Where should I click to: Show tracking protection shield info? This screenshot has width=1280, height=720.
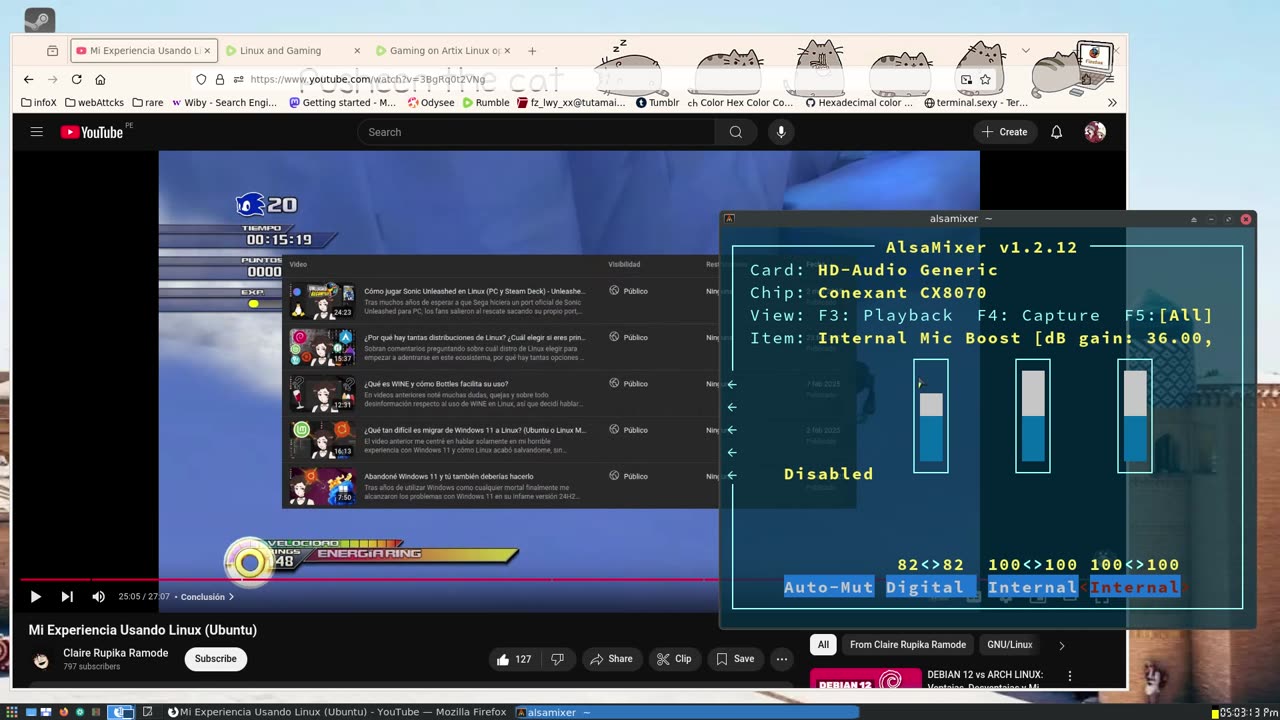point(201,79)
